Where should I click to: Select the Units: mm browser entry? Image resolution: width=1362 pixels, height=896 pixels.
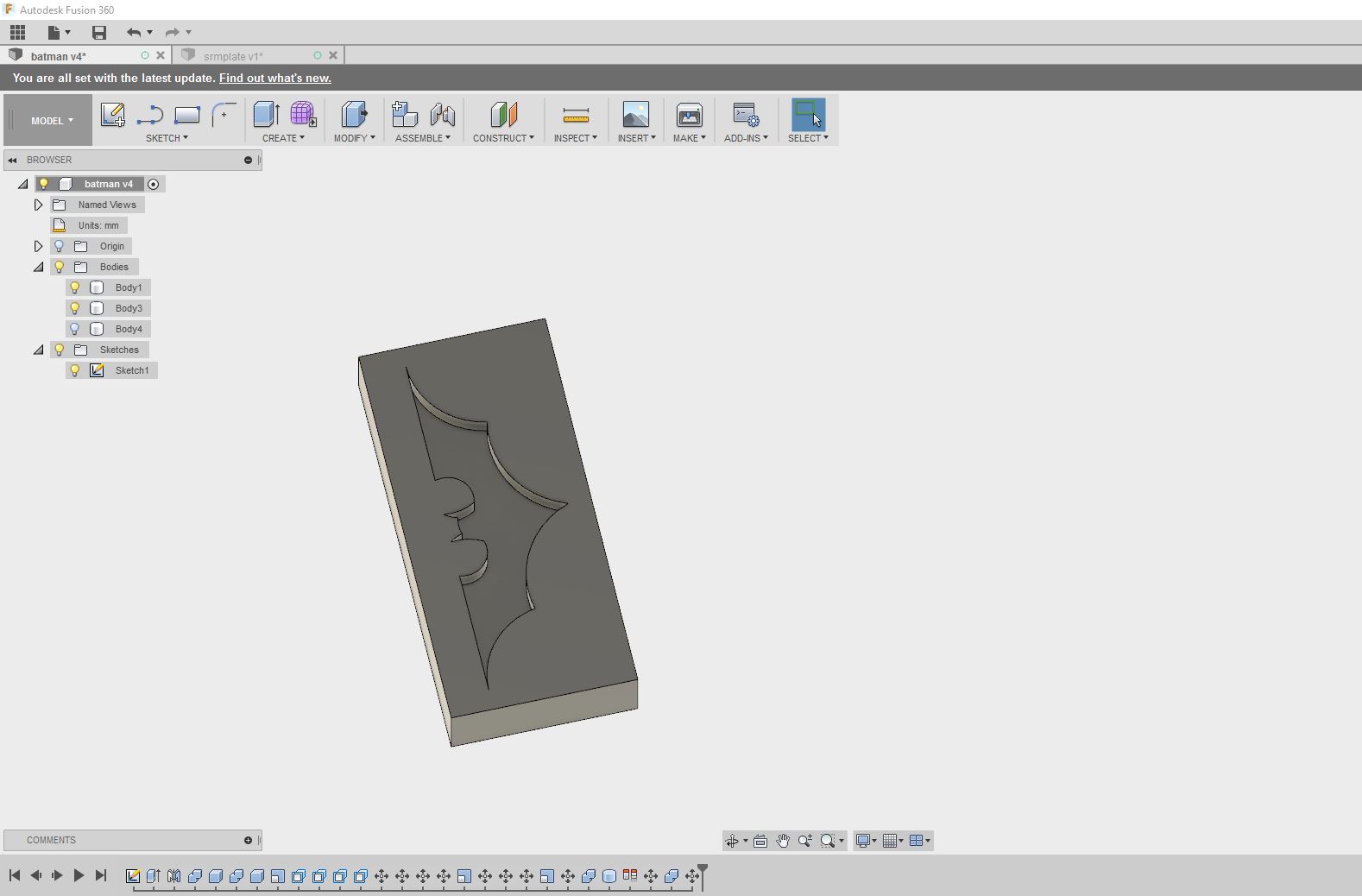tap(98, 225)
